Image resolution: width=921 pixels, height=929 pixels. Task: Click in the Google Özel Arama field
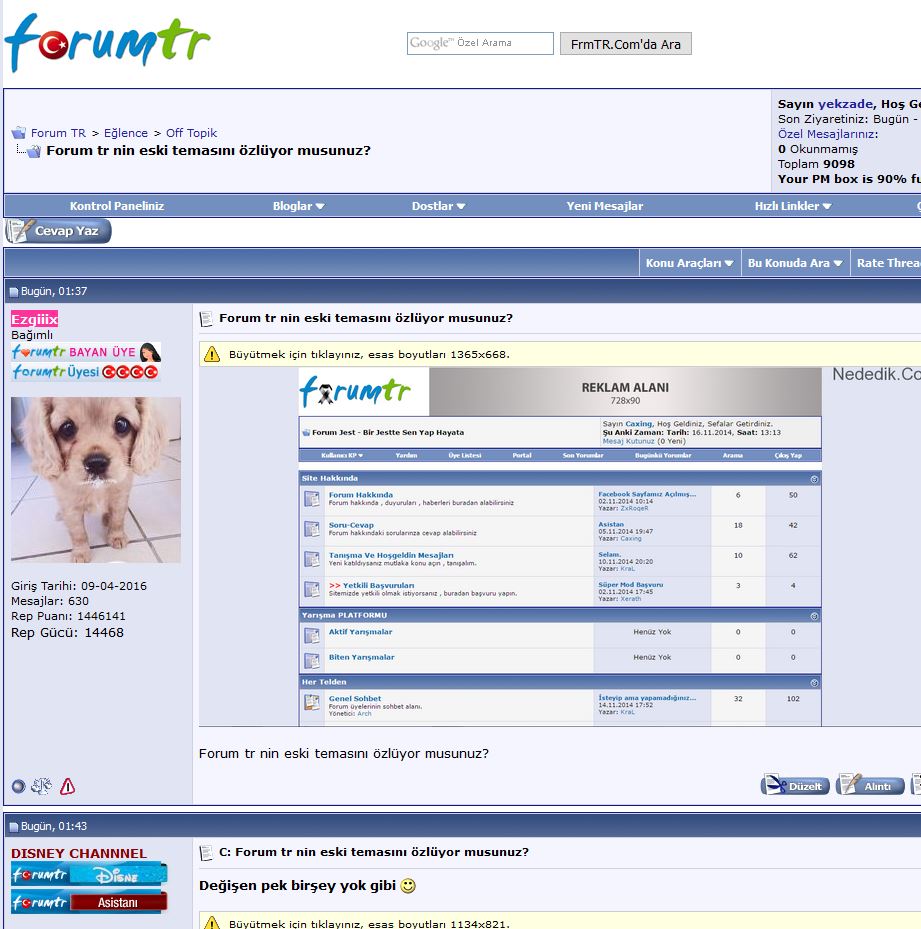pos(480,43)
